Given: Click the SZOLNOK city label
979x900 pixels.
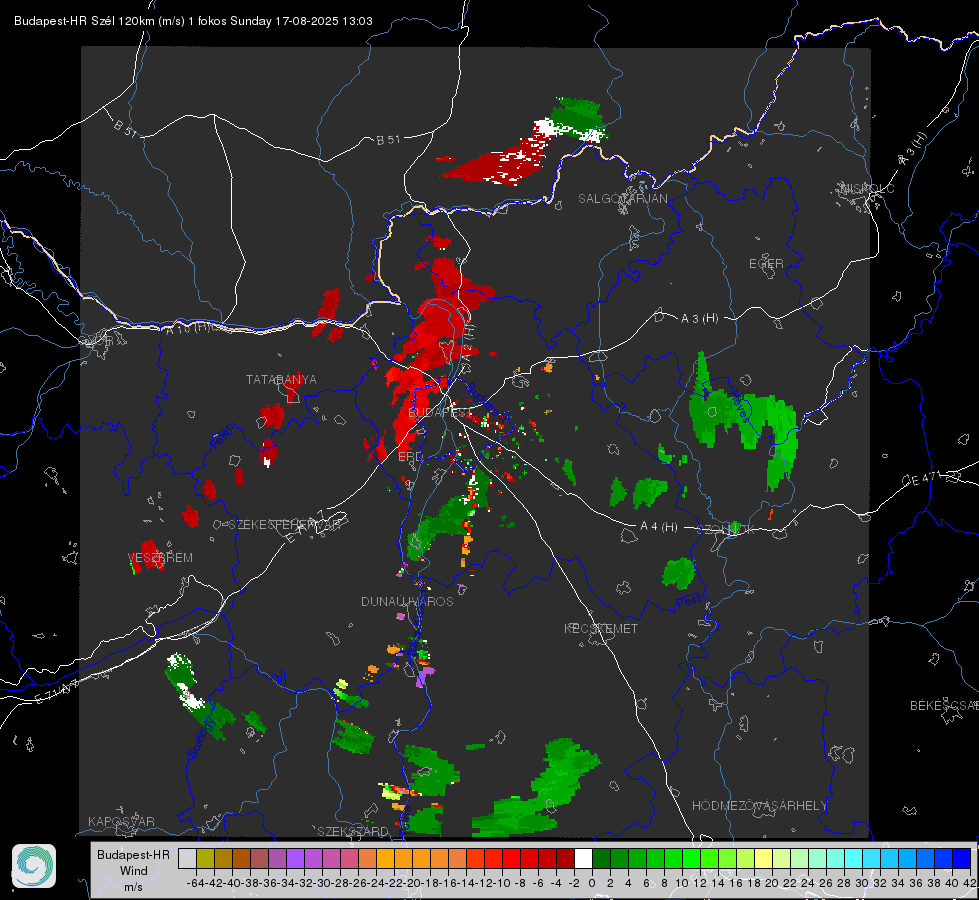Looking at the screenshot, I should [726, 529].
